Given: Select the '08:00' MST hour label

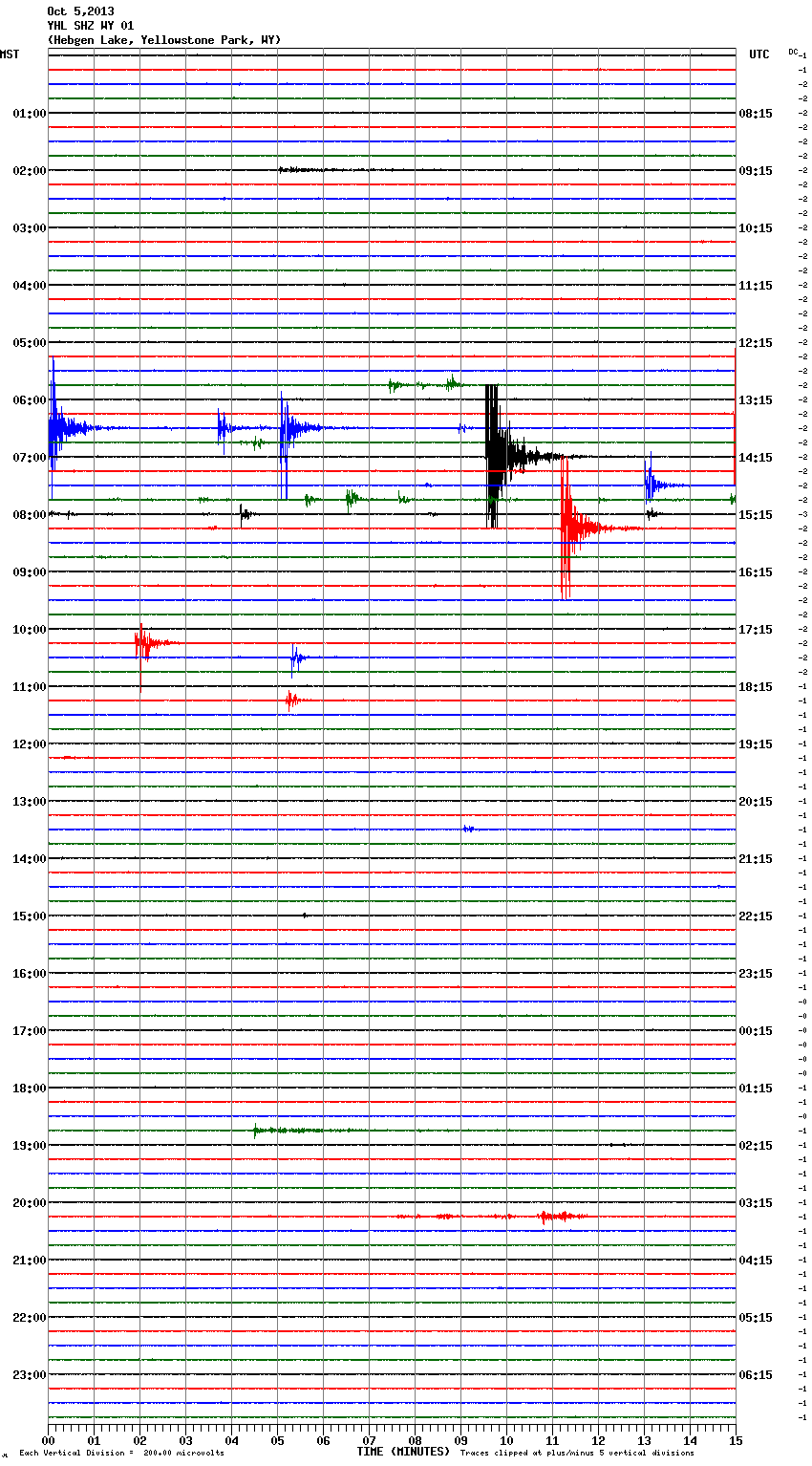Looking at the screenshot, I should (30, 515).
